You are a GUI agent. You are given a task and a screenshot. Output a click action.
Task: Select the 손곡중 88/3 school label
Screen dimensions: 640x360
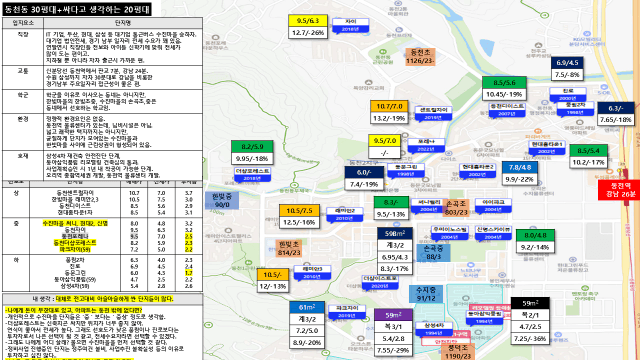[x=433, y=253]
